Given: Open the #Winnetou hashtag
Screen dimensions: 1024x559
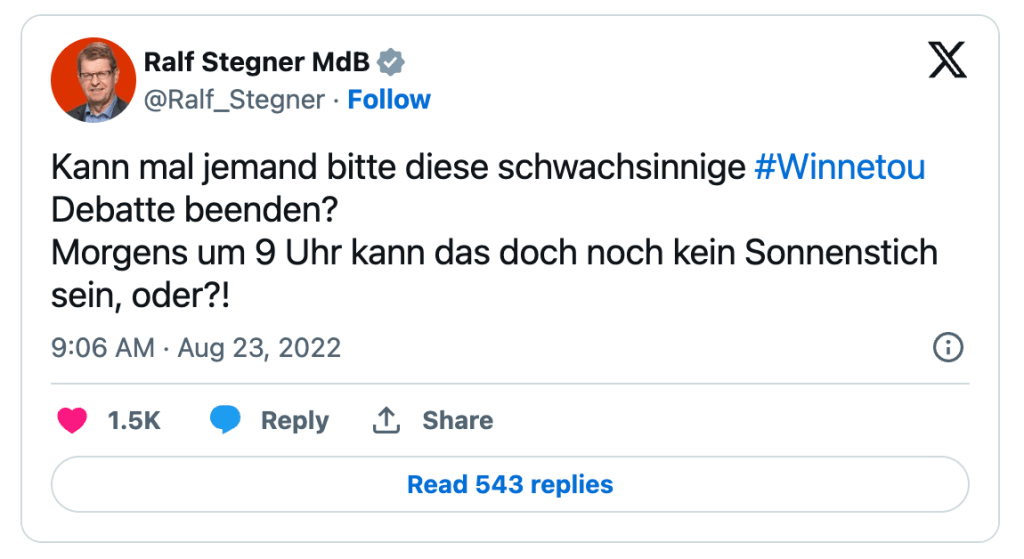Looking at the screenshot, I should [839, 168].
